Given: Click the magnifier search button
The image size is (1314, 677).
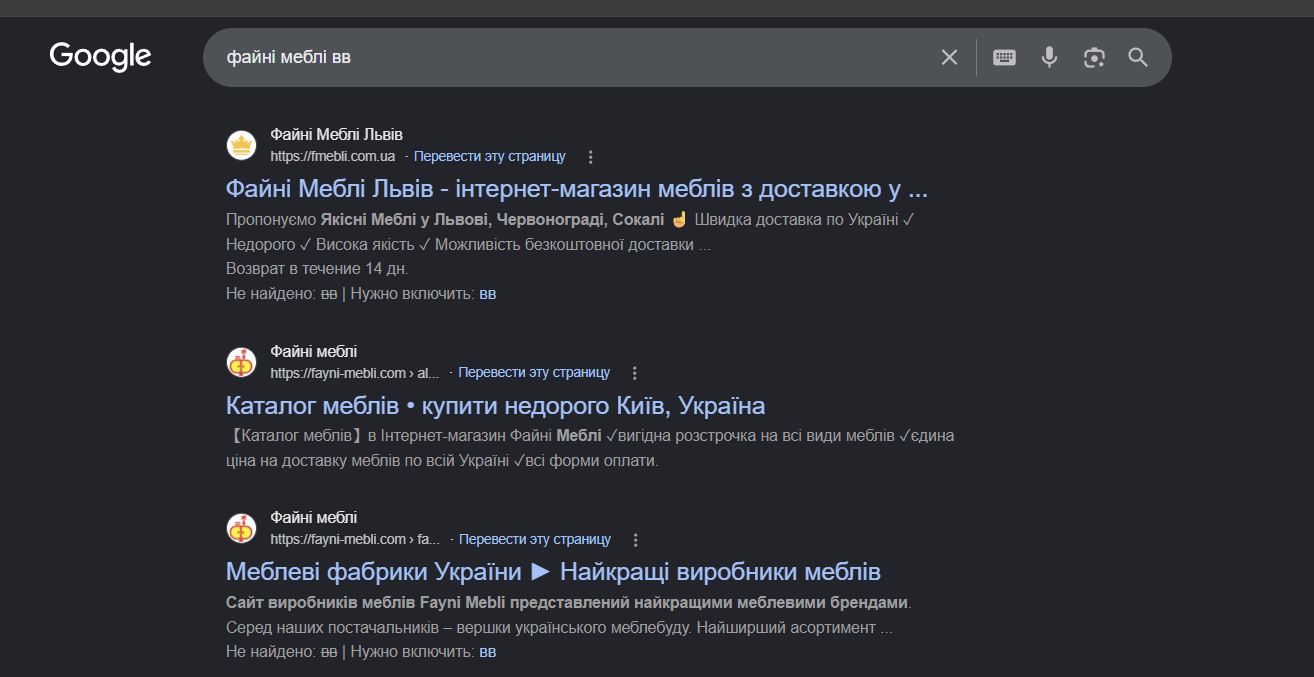Looking at the screenshot, I should tap(1138, 57).
